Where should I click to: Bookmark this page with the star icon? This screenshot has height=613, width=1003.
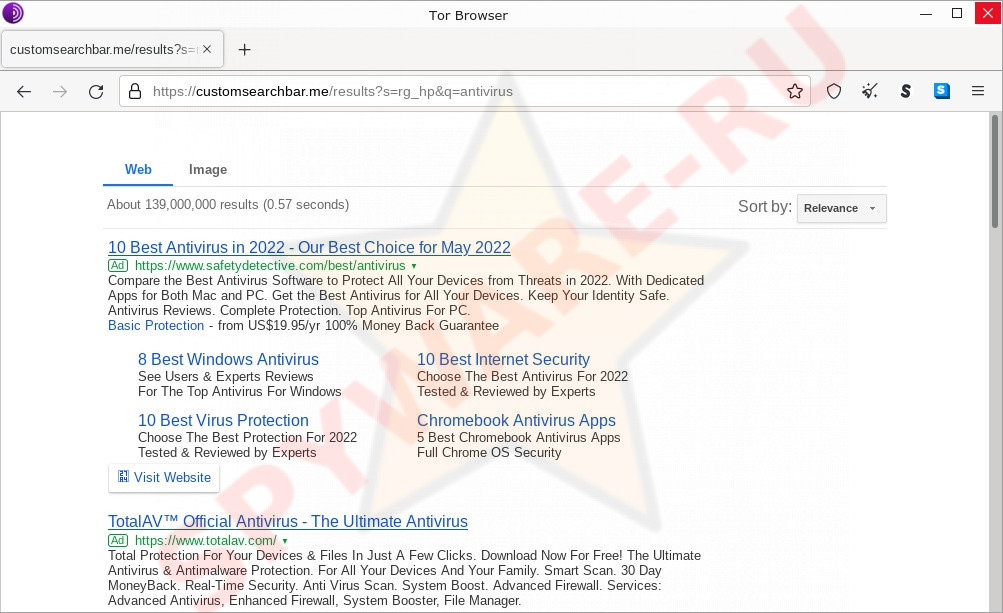pyautogui.click(x=794, y=92)
